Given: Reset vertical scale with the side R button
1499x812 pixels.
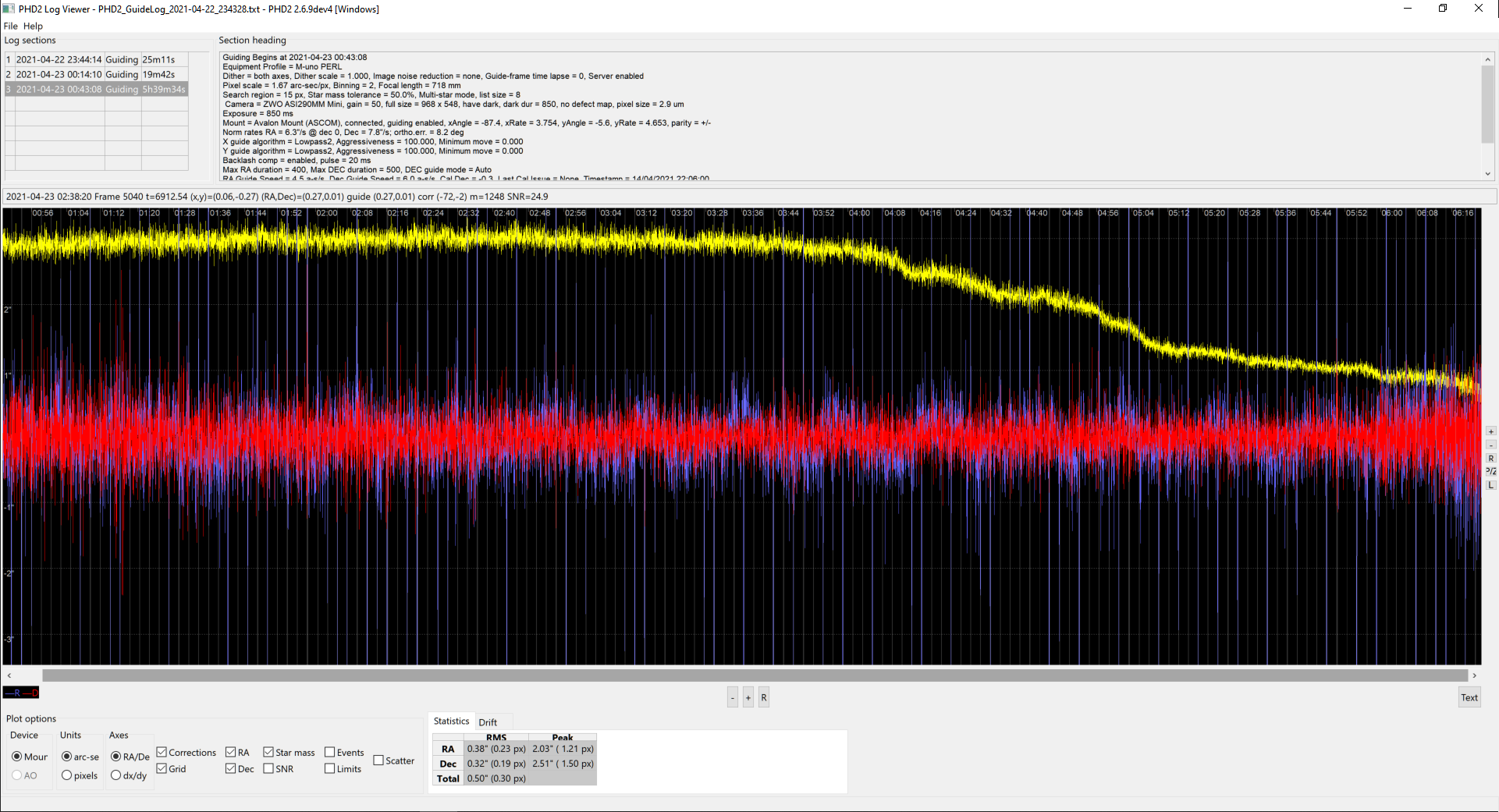Looking at the screenshot, I should 1491,458.
